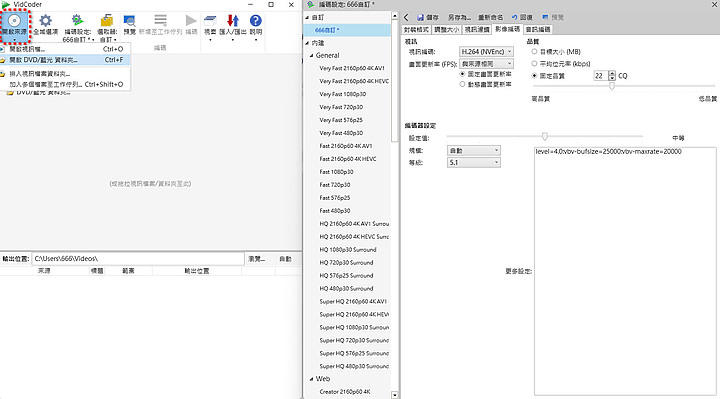This screenshot has height=399, width=720.
Task: Switch to the 調整大小 sizing tab
Action: [x=446, y=29]
